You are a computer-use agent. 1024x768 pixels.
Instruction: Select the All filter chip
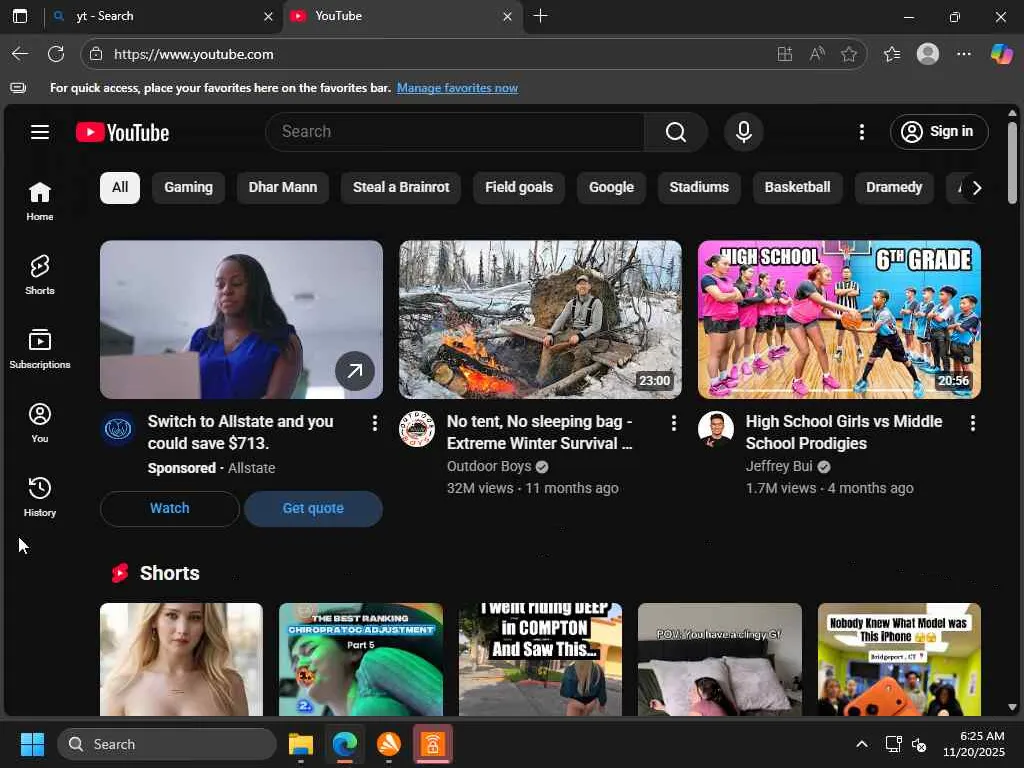tap(120, 188)
